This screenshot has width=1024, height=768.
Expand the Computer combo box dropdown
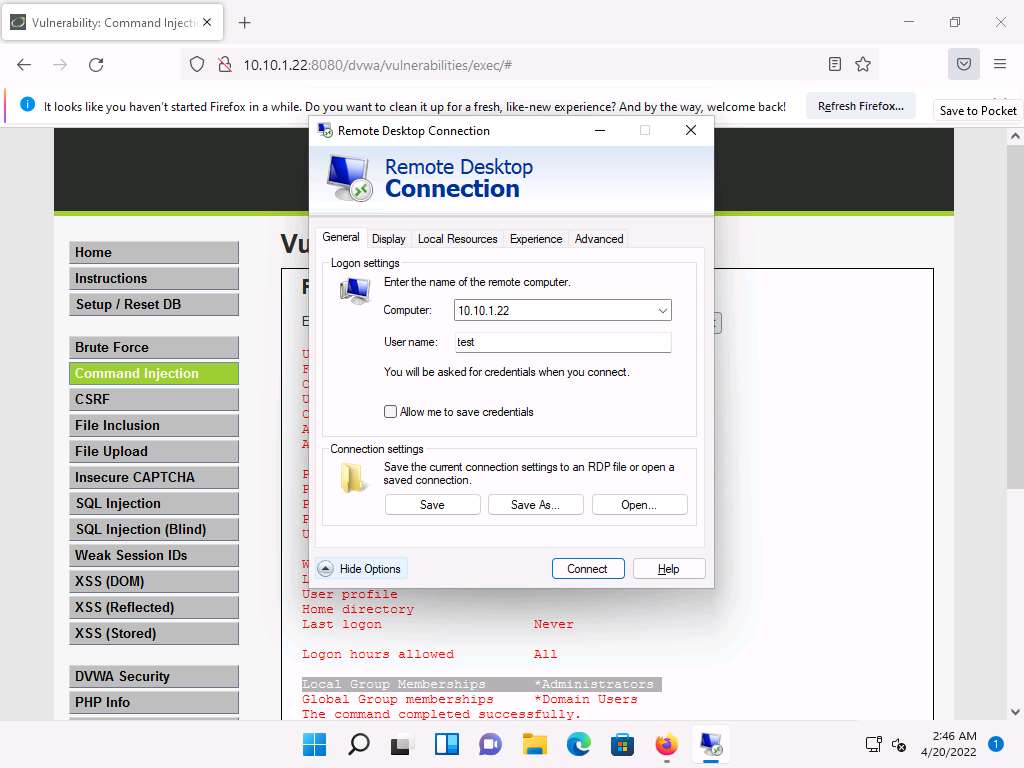[662, 311]
